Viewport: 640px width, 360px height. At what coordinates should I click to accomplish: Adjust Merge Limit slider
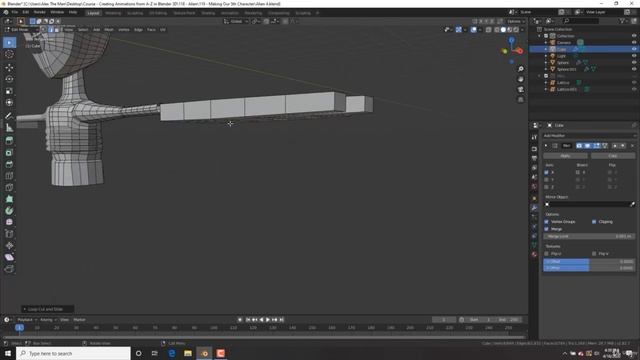(589, 236)
